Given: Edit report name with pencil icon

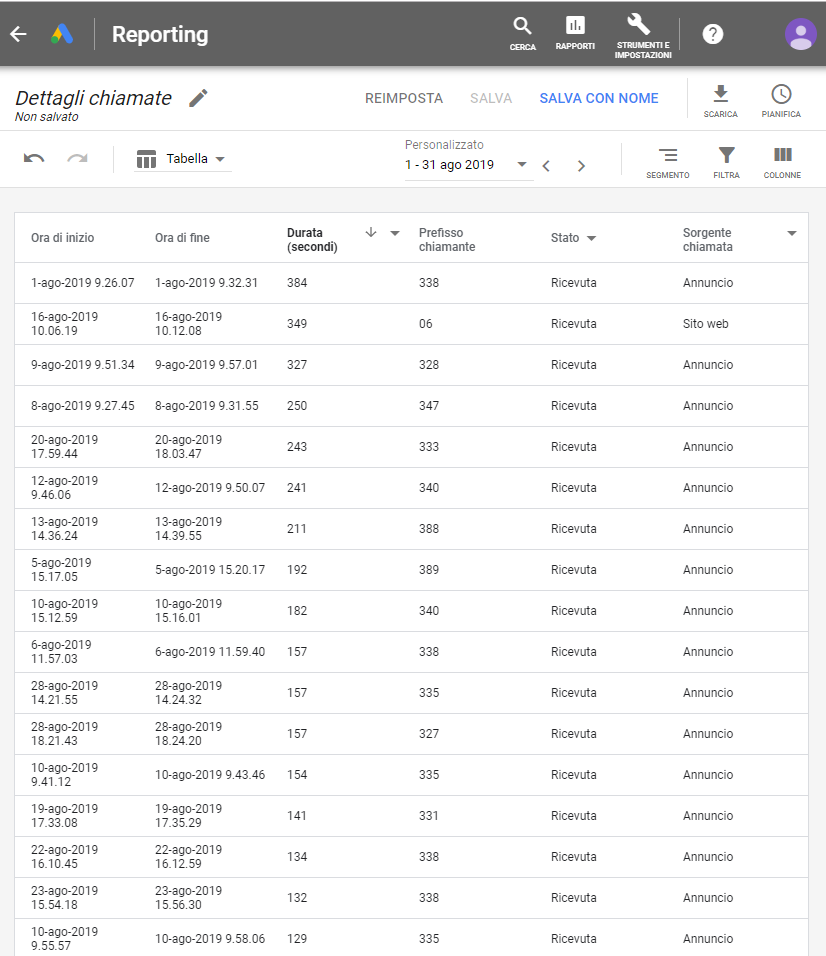Looking at the screenshot, I should tap(198, 98).
